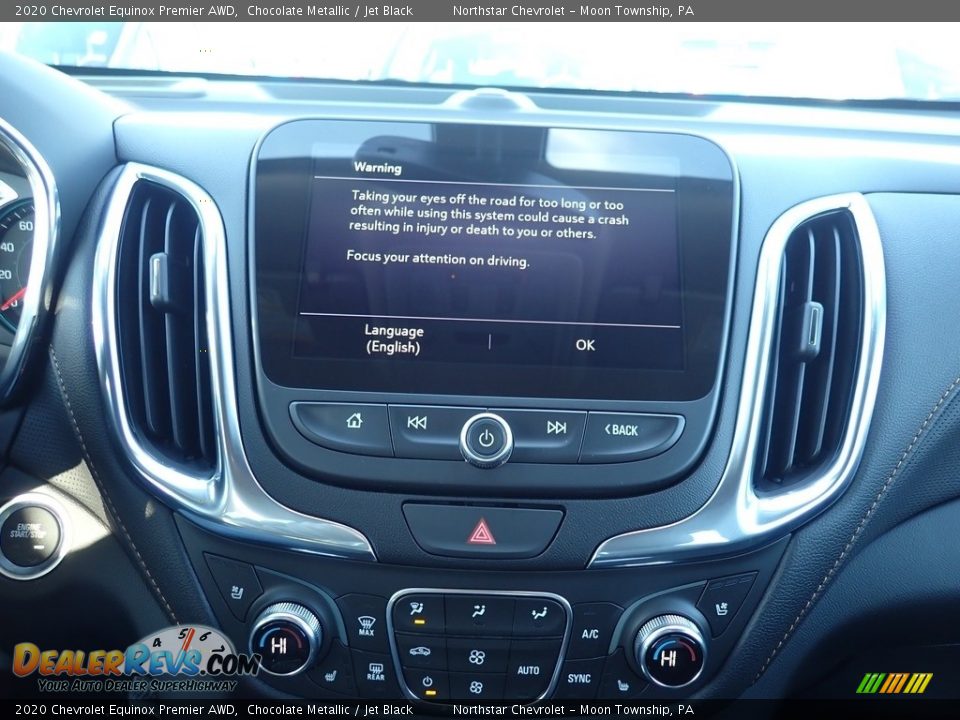Enable AUTO climate mode

(528, 670)
